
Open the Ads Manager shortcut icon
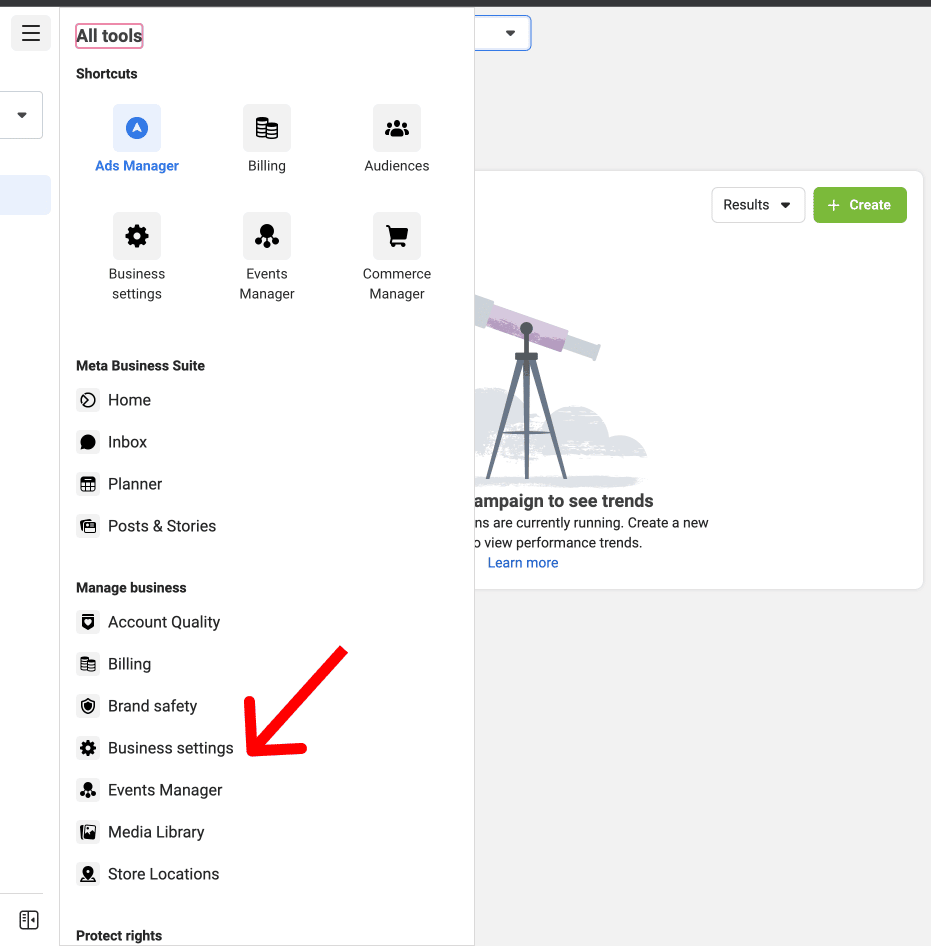coord(137,128)
